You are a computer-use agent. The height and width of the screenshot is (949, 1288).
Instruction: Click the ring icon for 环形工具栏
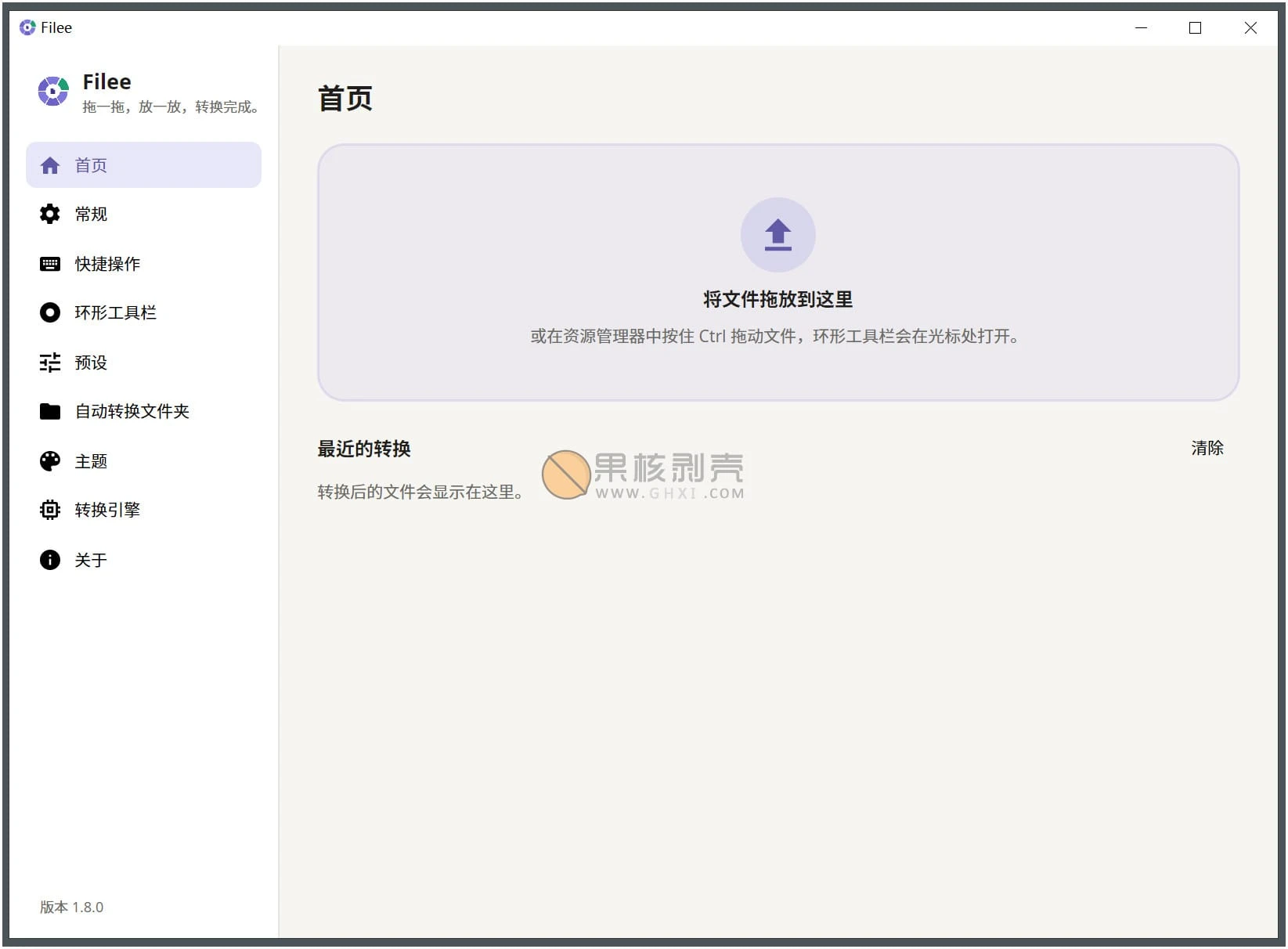coord(50,312)
